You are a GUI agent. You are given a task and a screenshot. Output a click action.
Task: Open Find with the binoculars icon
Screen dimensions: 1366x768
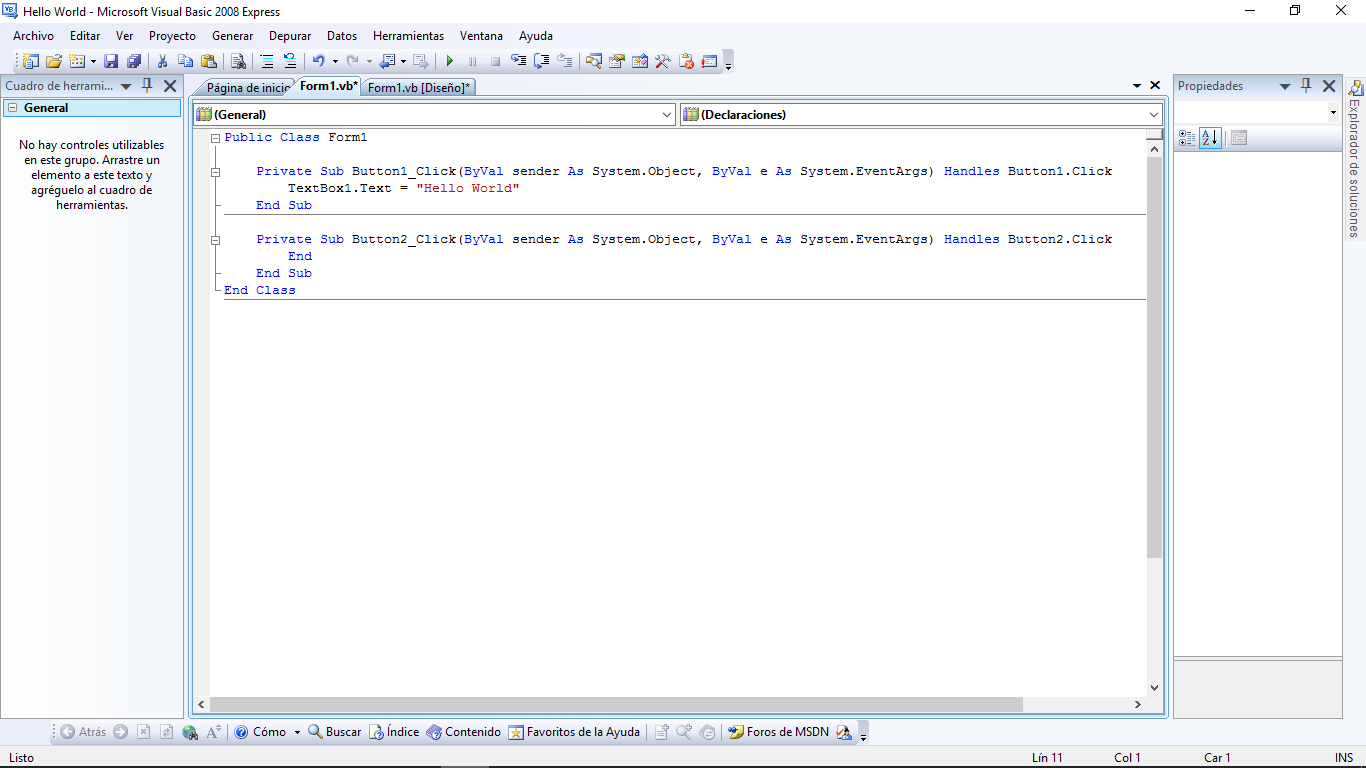pos(238,61)
